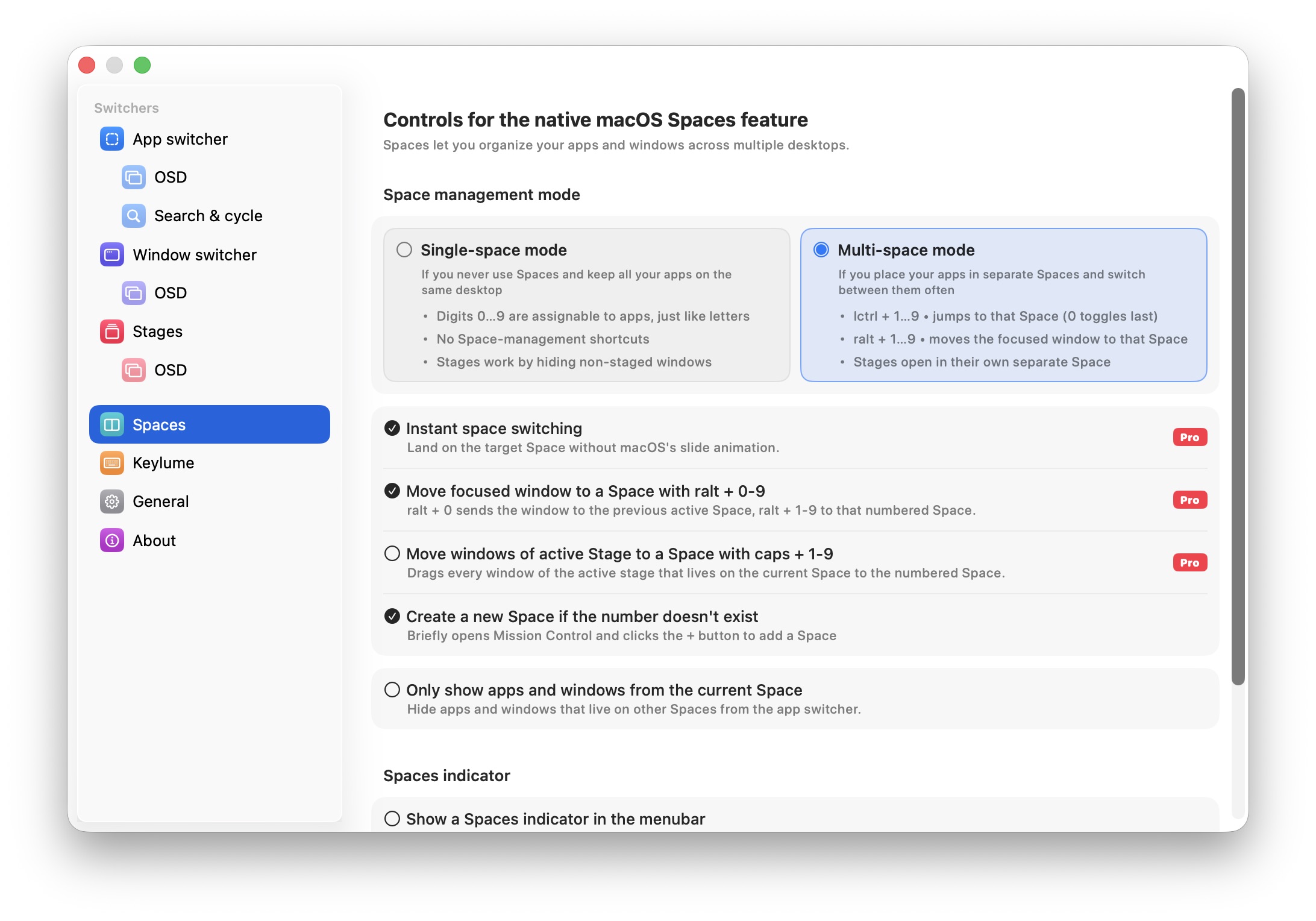Image resolution: width=1316 pixels, height=921 pixels.
Task: Click "Hide apps and windows that live" description
Action: pyautogui.click(x=634, y=709)
